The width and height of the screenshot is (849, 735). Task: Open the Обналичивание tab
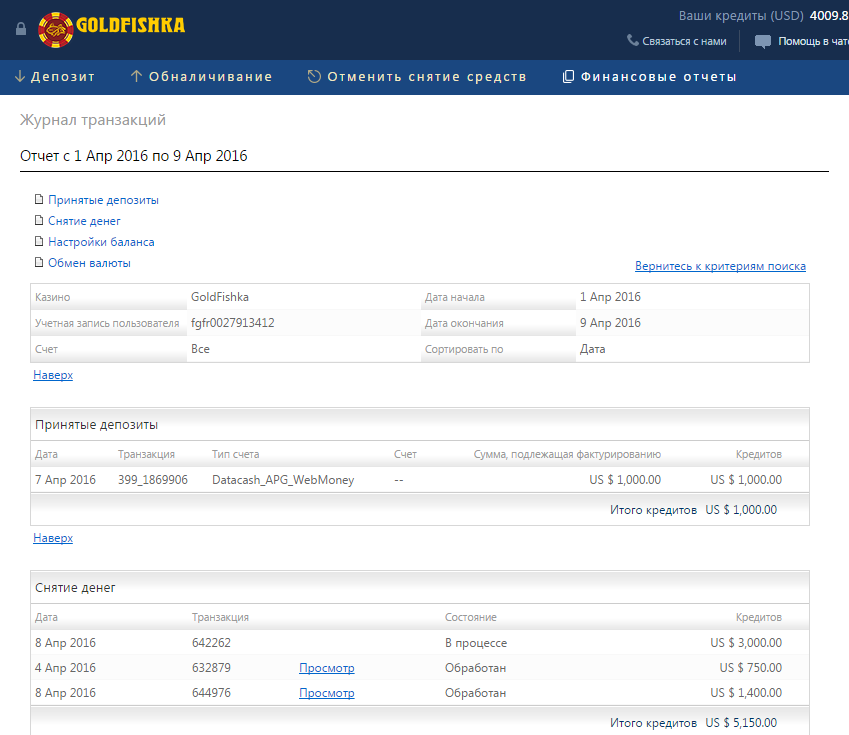pos(201,77)
